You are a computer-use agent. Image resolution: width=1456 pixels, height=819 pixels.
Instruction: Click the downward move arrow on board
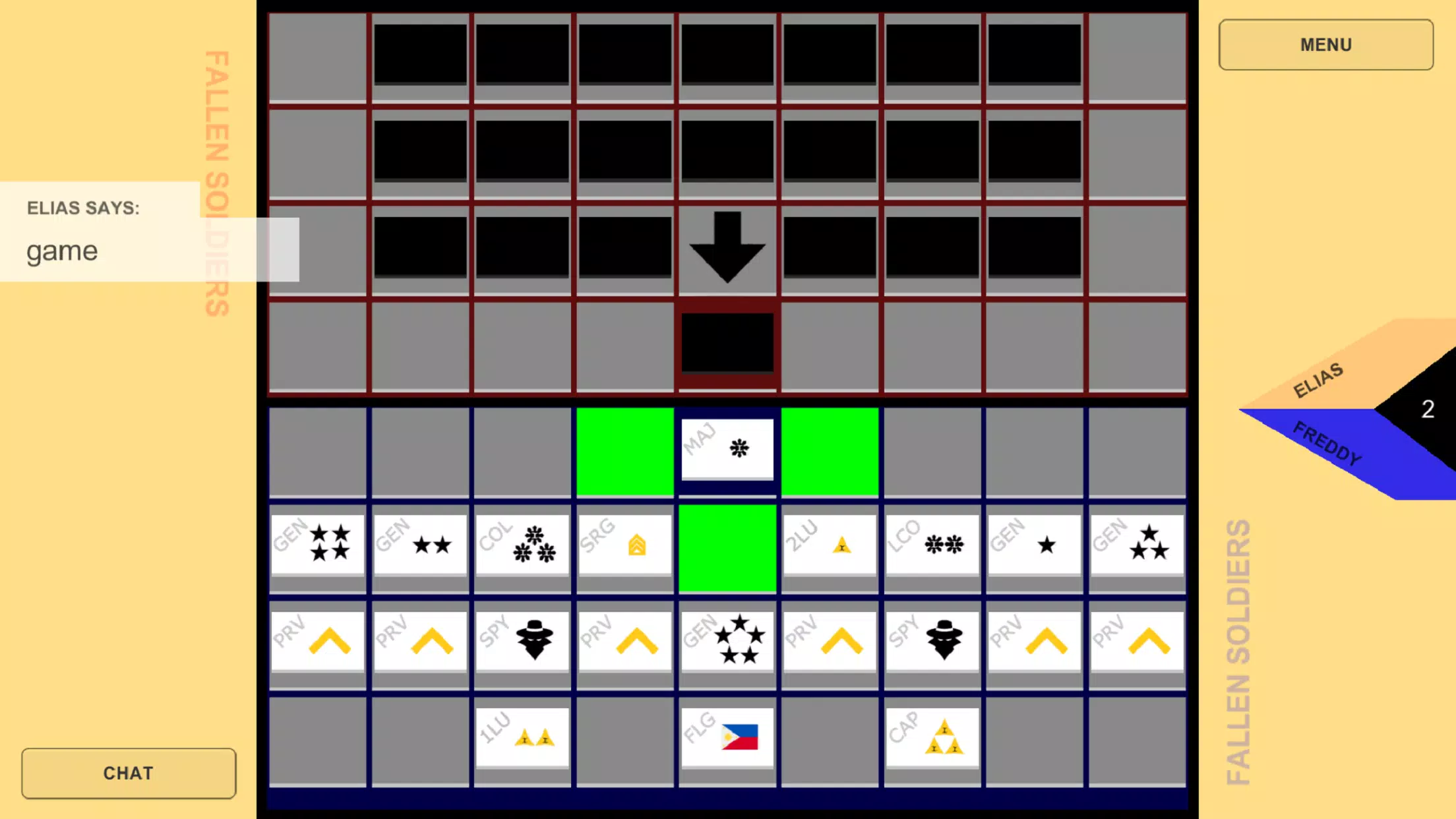point(728,248)
